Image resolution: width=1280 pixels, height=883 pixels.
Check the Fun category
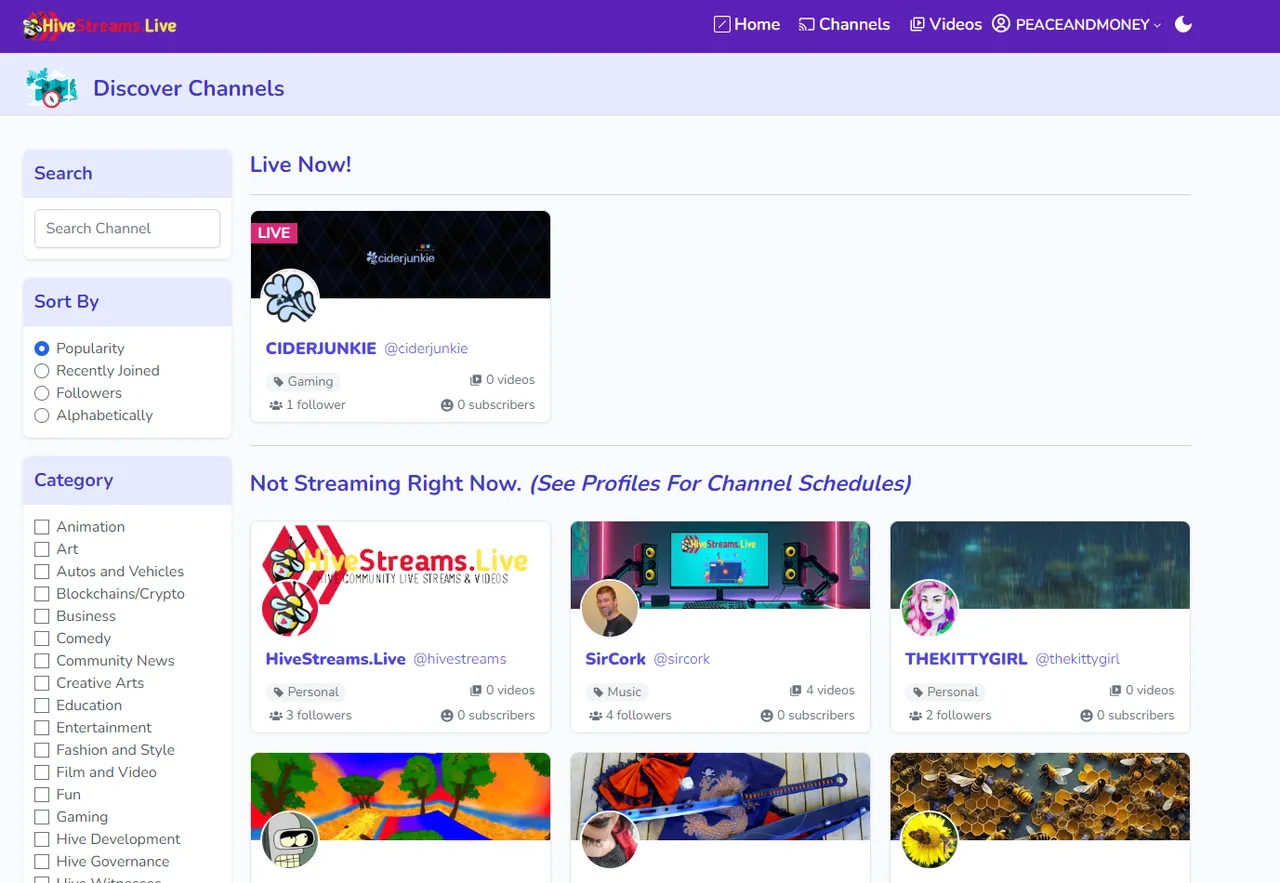pyautogui.click(x=42, y=795)
